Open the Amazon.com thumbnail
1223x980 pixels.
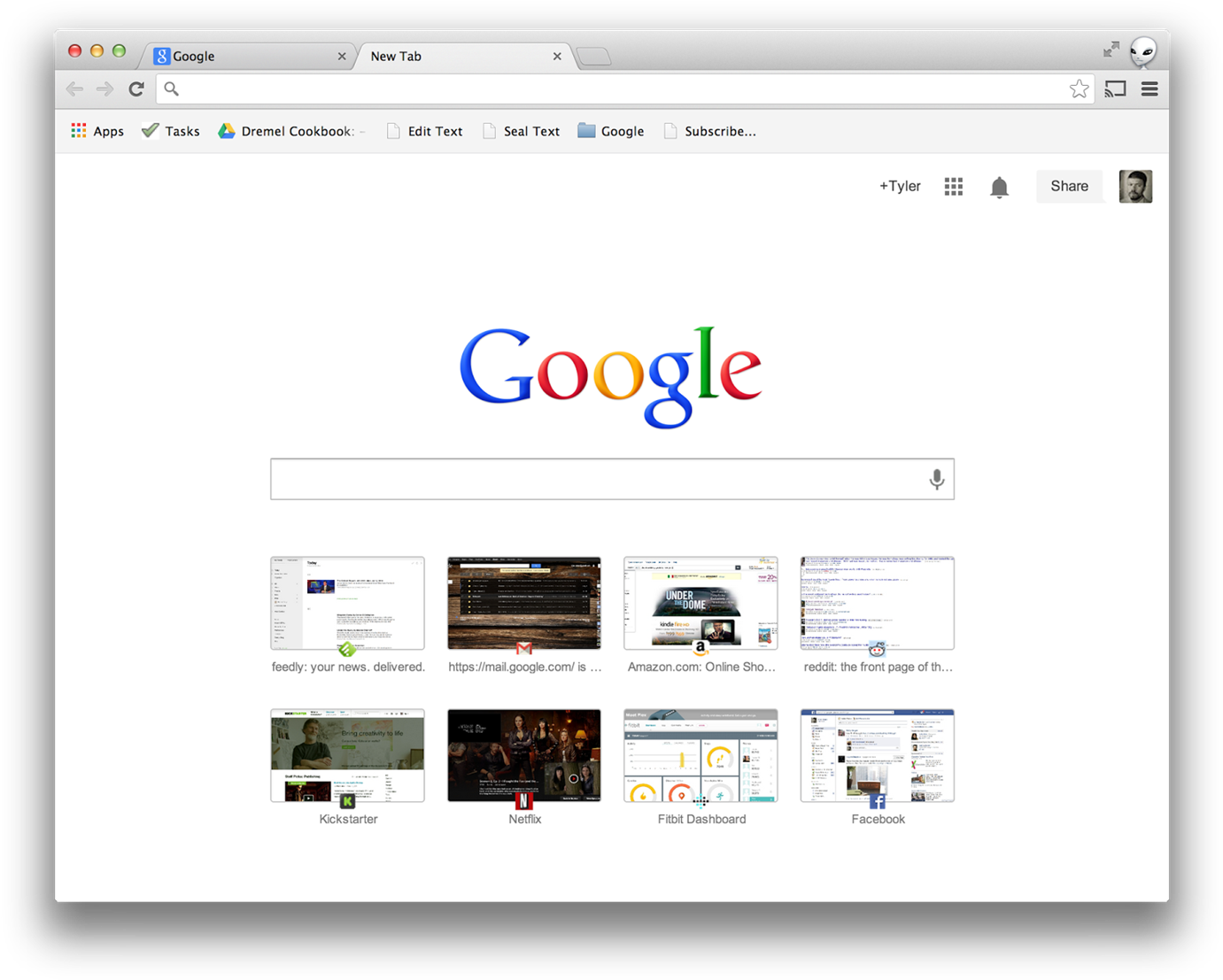701,604
